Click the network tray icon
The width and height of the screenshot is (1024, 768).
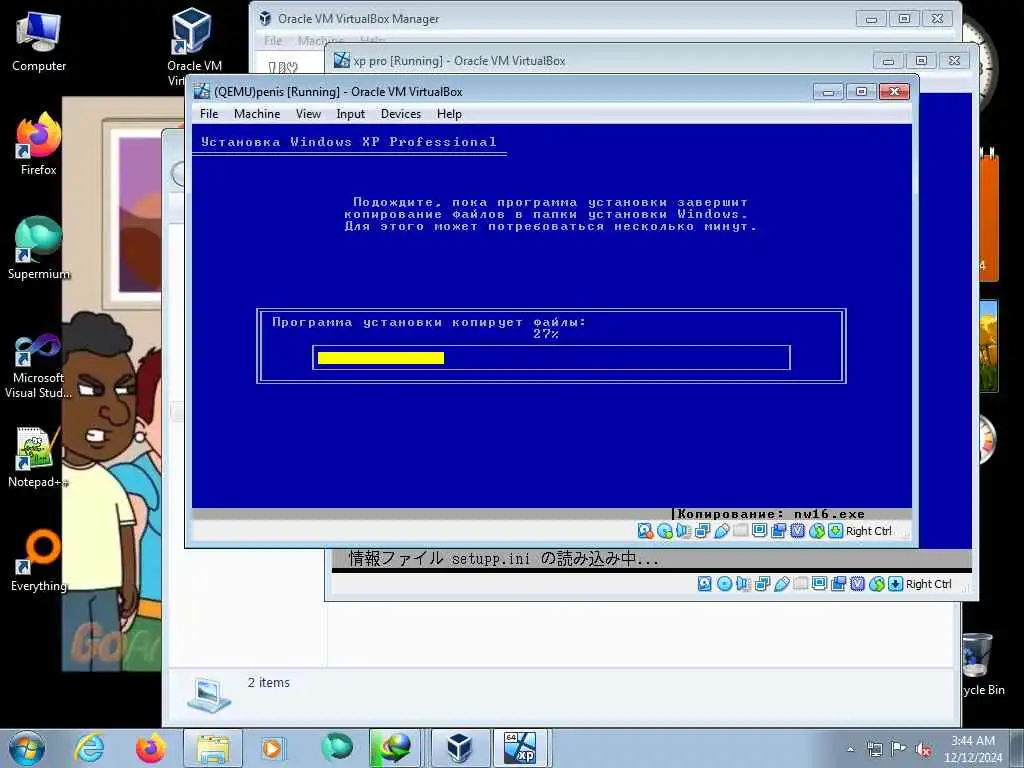(874, 749)
